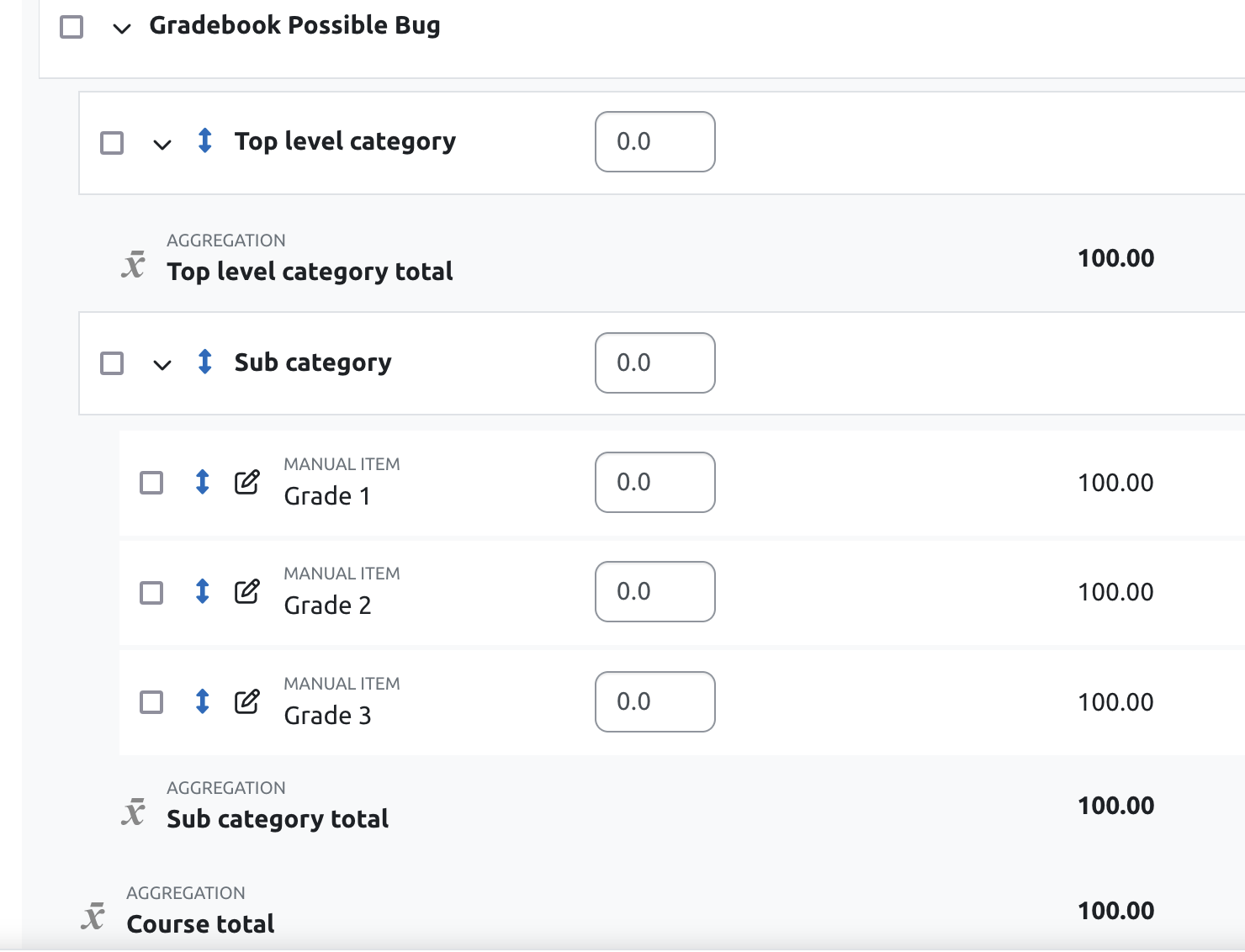Click the Course total aggregation icon
The image size is (1245, 952).
tap(93, 915)
